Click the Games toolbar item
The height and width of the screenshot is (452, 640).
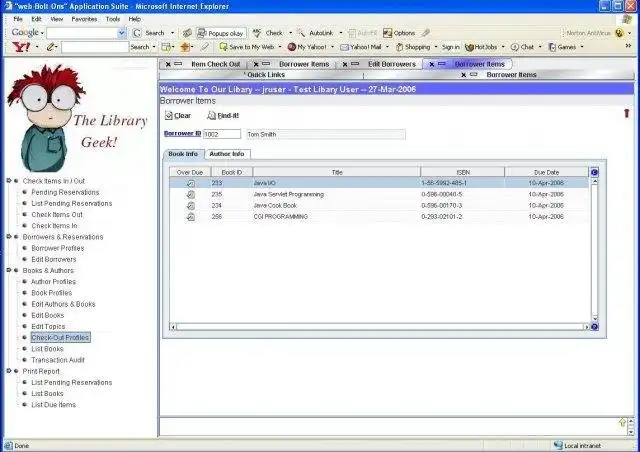pos(562,47)
